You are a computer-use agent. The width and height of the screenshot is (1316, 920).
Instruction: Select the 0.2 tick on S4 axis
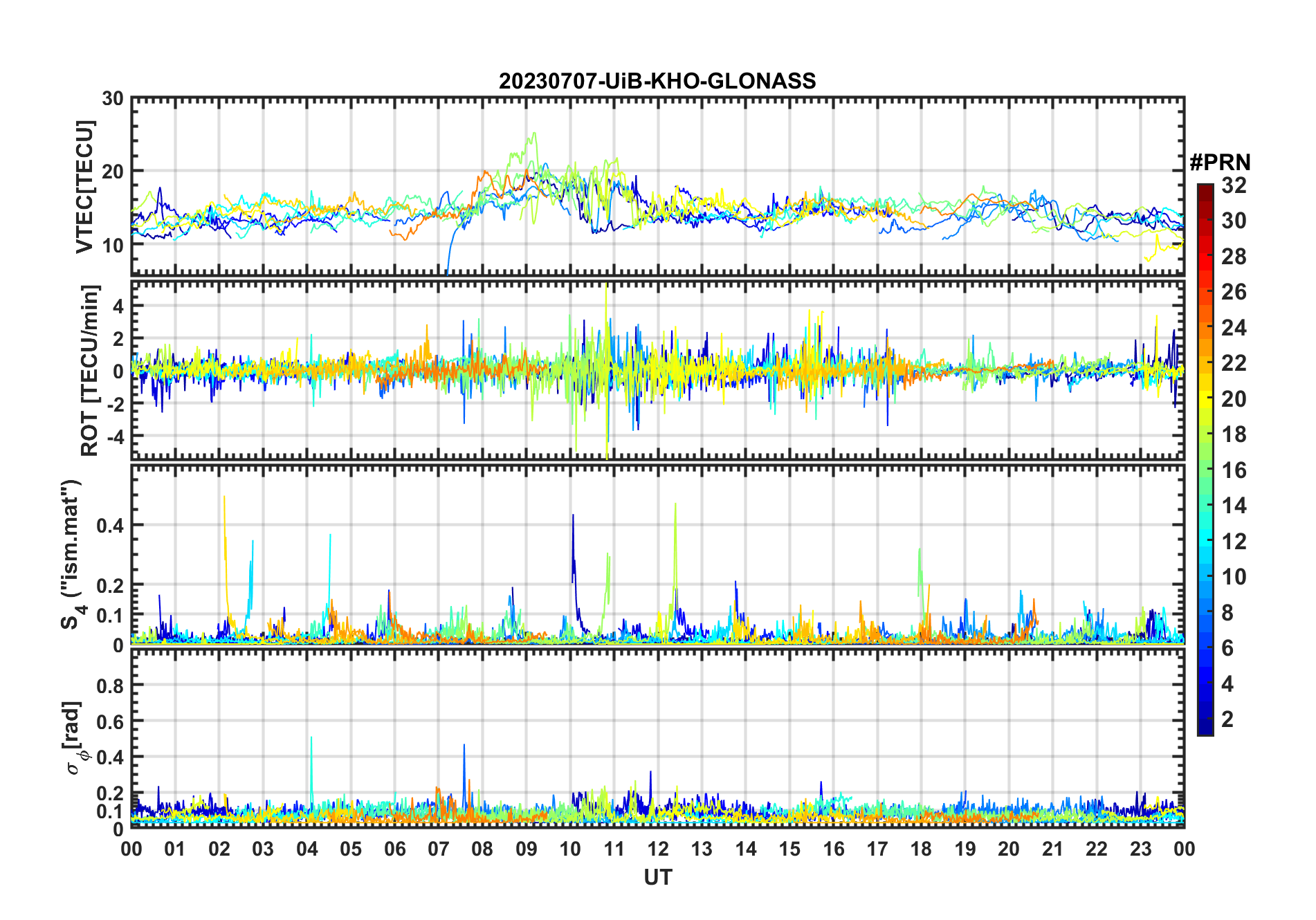pos(110,585)
